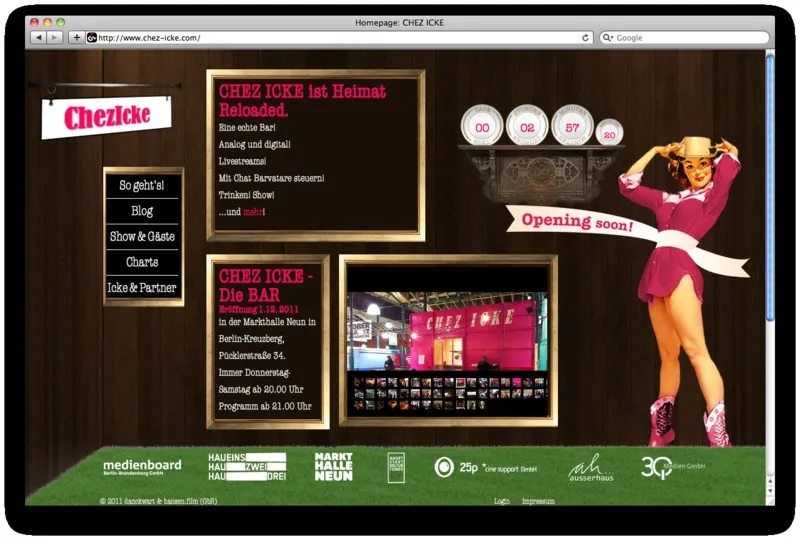Click the "Pücklerstraße 34." address line
This screenshot has height=540, width=800.
(252, 356)
